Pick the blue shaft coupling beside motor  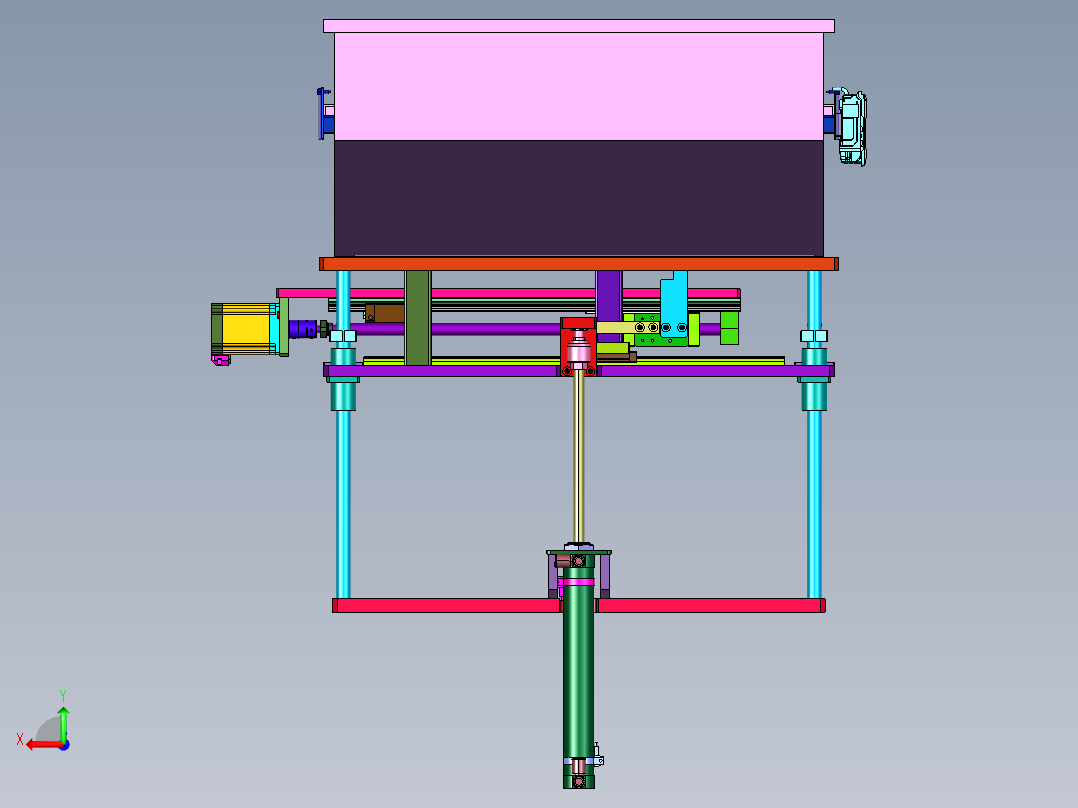(302, 329)
